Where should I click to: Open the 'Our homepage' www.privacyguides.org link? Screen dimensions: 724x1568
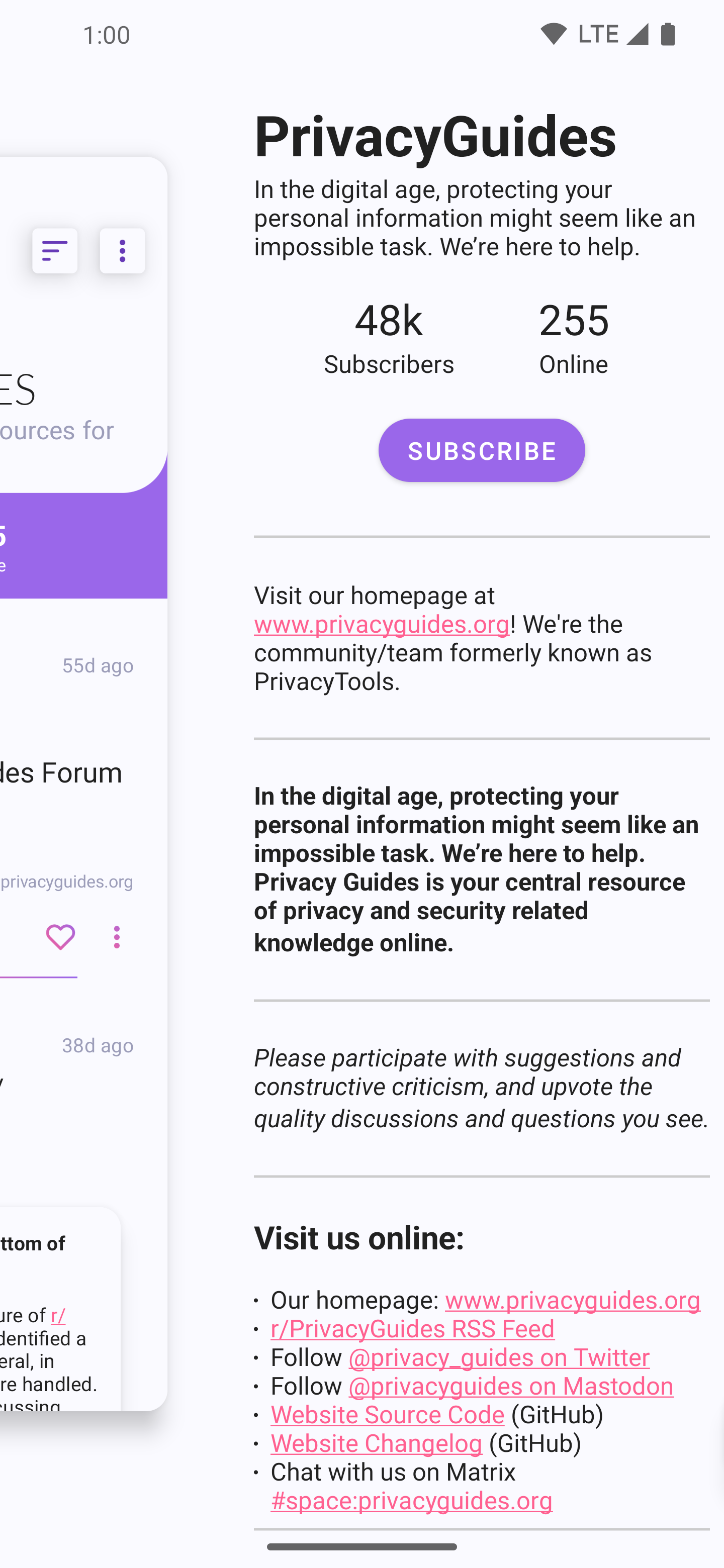(x=572, y=1300)
